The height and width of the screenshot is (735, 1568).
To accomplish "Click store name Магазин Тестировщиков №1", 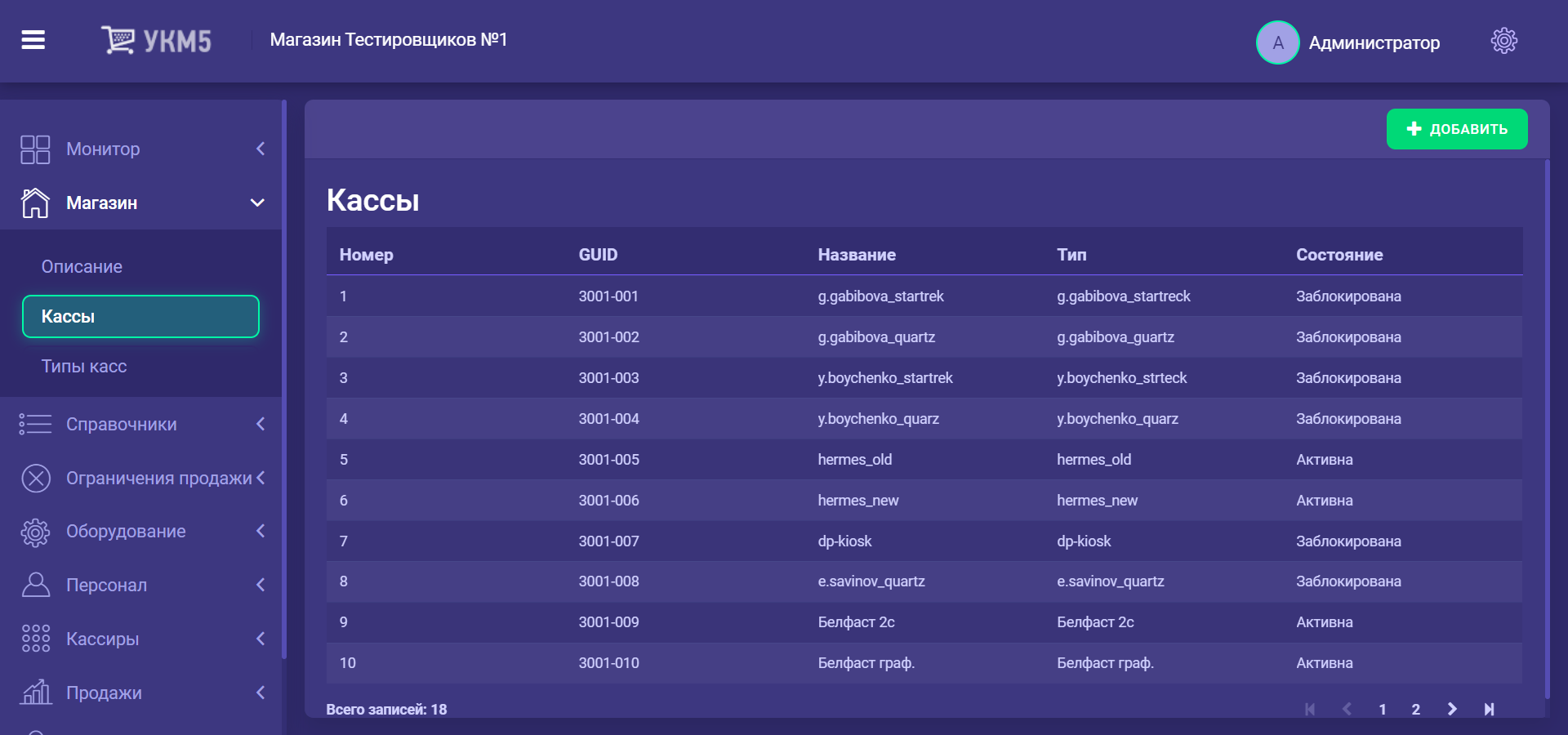I will pyautogui.click(x=389, y=40).
